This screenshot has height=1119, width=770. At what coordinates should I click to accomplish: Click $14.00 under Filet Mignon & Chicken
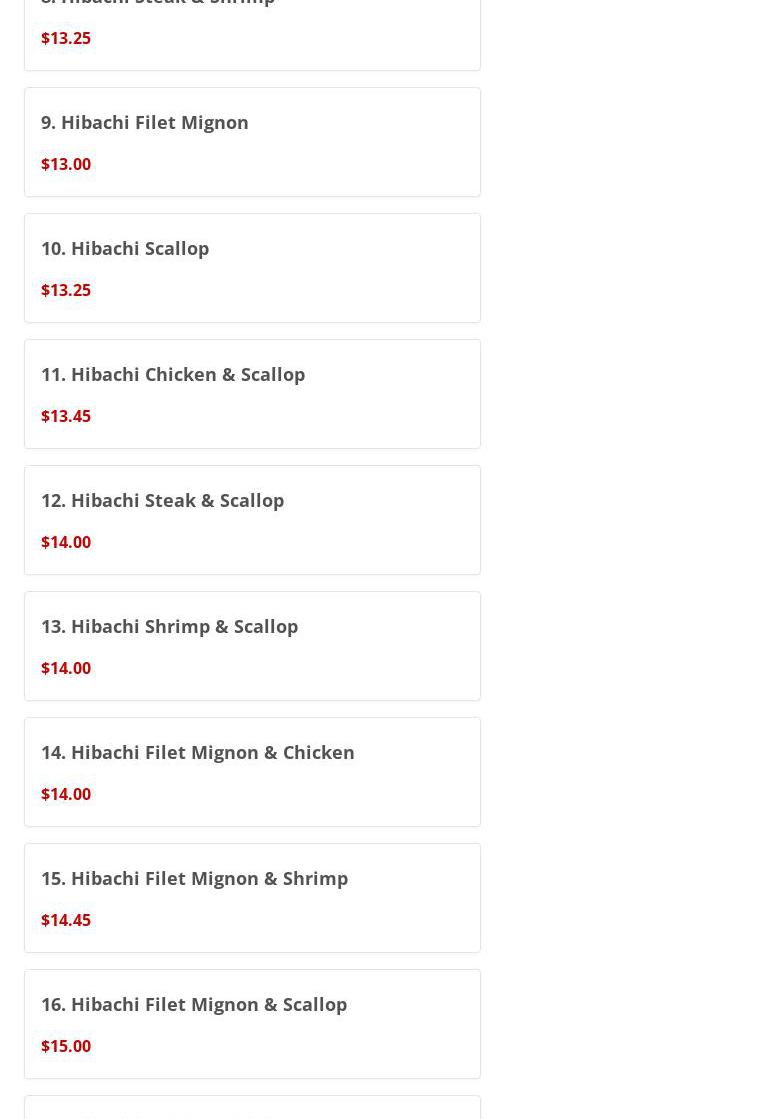(66, 794)
